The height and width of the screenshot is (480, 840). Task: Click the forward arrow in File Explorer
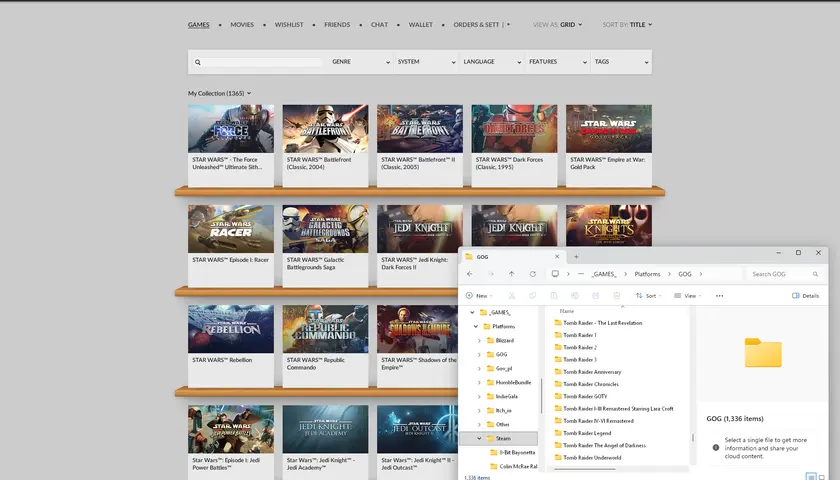[491, 274]
